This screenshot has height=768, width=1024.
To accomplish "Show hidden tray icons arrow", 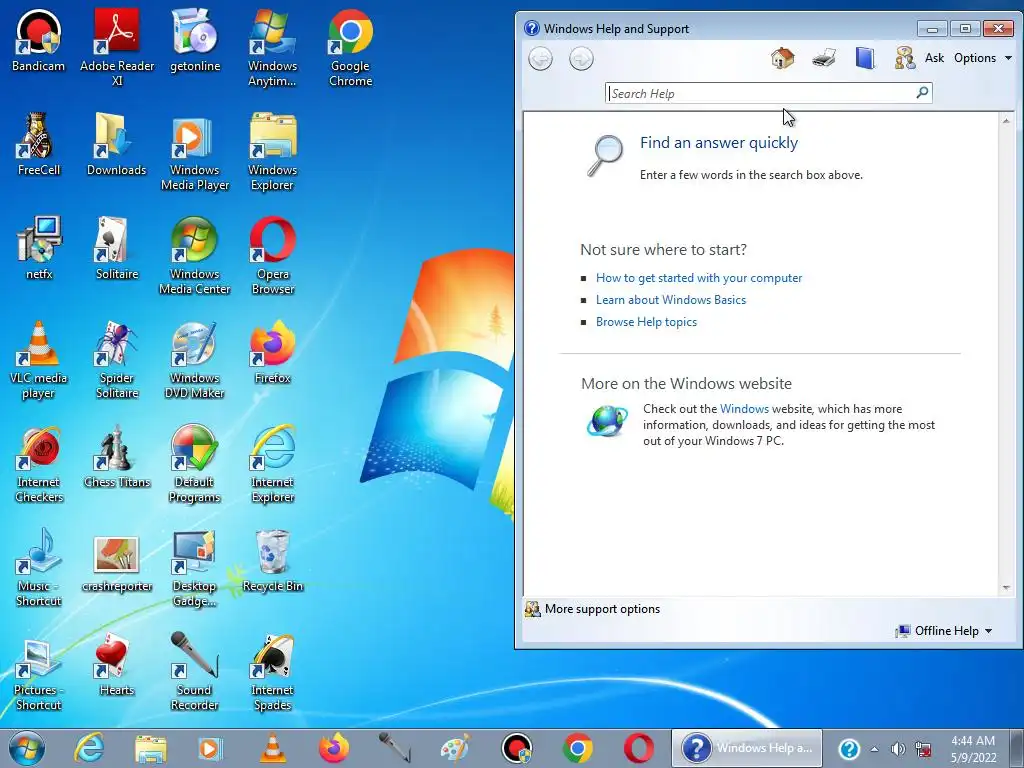I will pyautogui.click(x=874, y=749).
